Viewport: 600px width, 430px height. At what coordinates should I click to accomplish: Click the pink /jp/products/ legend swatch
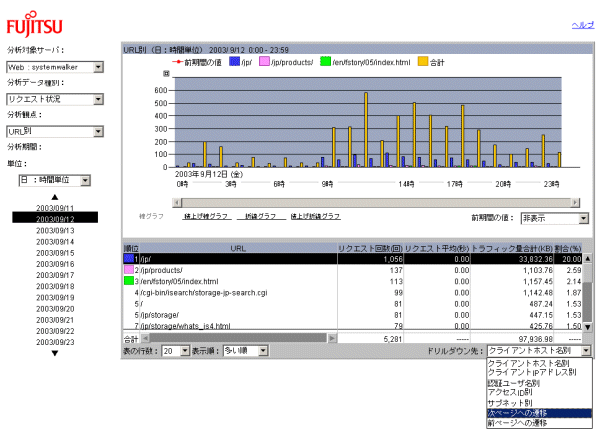(x=264, y=61)
